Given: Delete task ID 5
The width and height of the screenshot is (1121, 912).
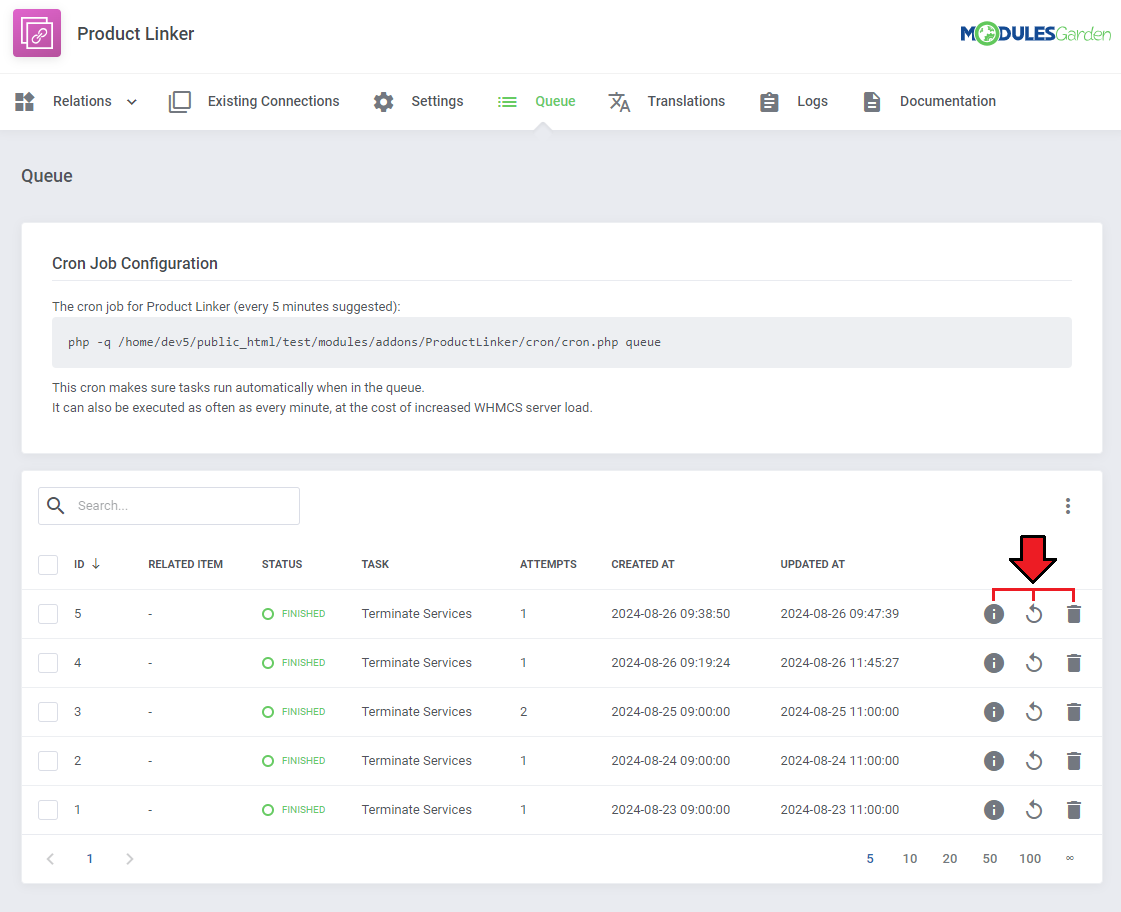Looking at the screenshot, I should click(1074, 614).
